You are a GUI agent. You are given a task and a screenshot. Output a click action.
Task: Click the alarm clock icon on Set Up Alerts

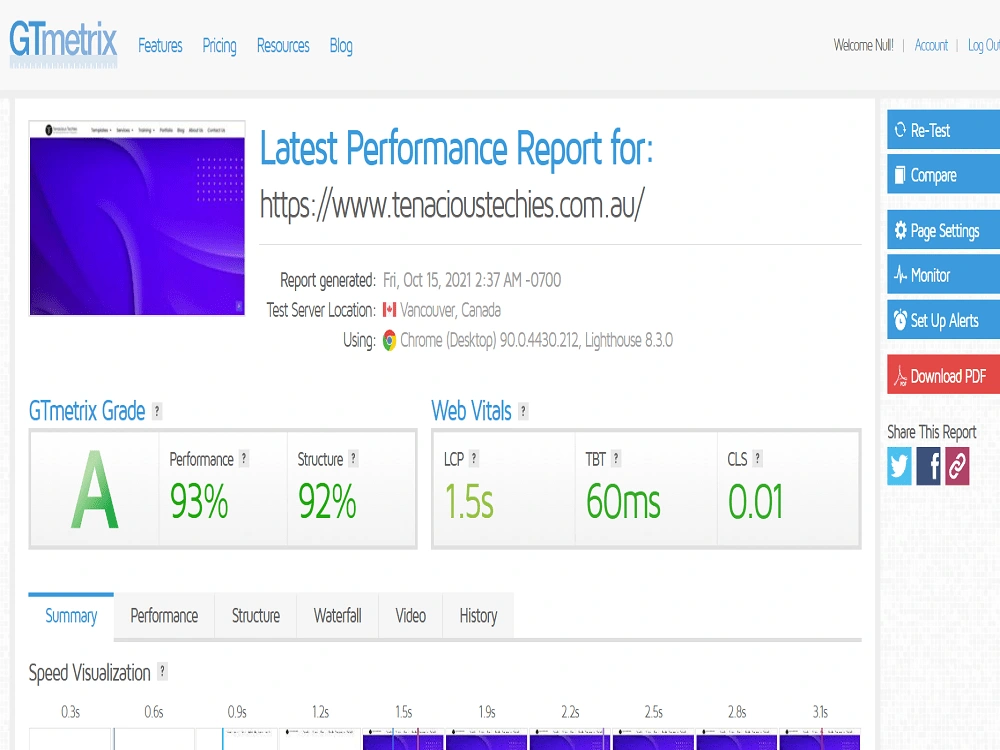pos(900,320)
